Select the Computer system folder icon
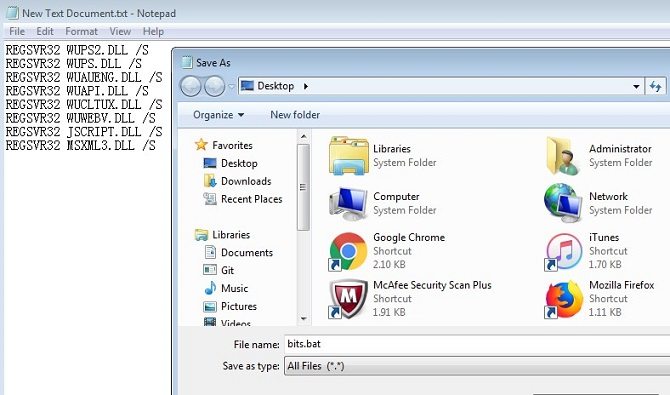Image resolution: width=670 pixels, height=395 pixels. (x=349, y=203)
